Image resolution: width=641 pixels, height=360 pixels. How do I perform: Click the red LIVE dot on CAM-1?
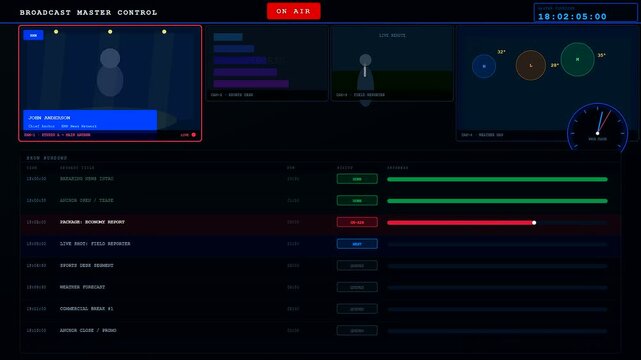click(194, 135)
